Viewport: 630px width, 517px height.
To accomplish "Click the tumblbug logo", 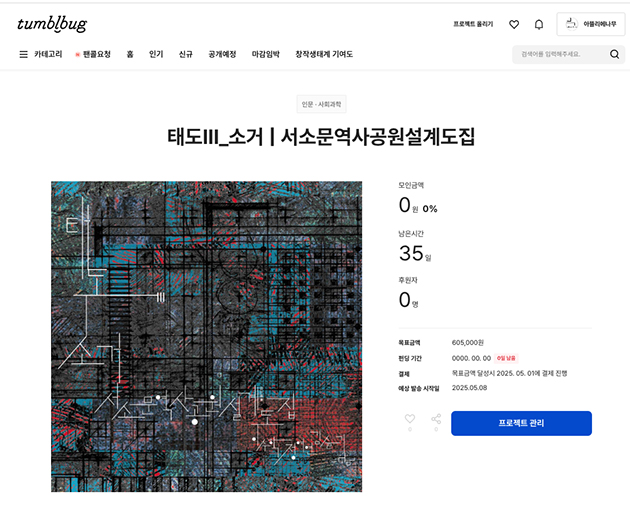I will tap(52, 25).
